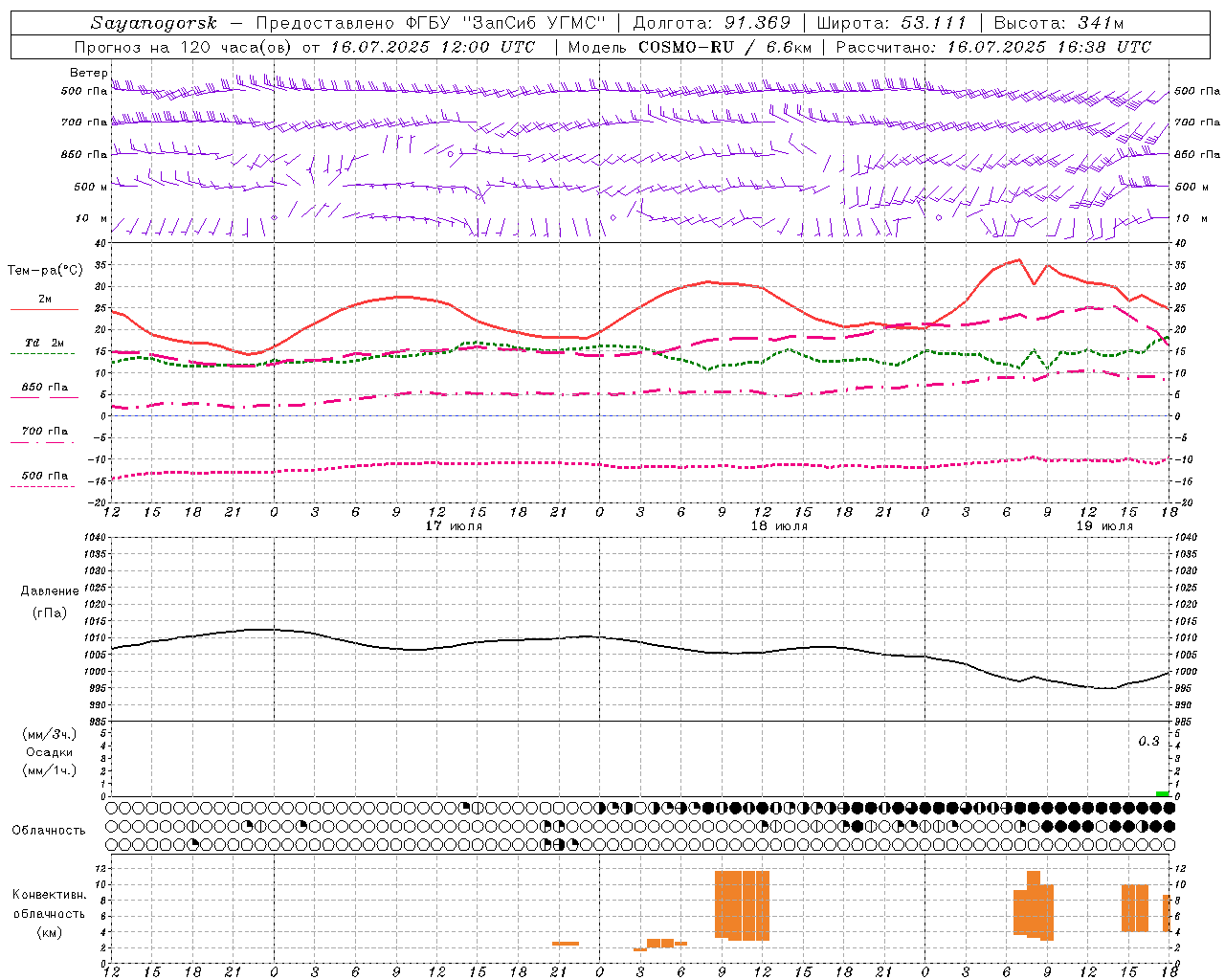Click the 500 м wind level label at left
Viewport: 1225px width, 980px height.
[90, 187]
